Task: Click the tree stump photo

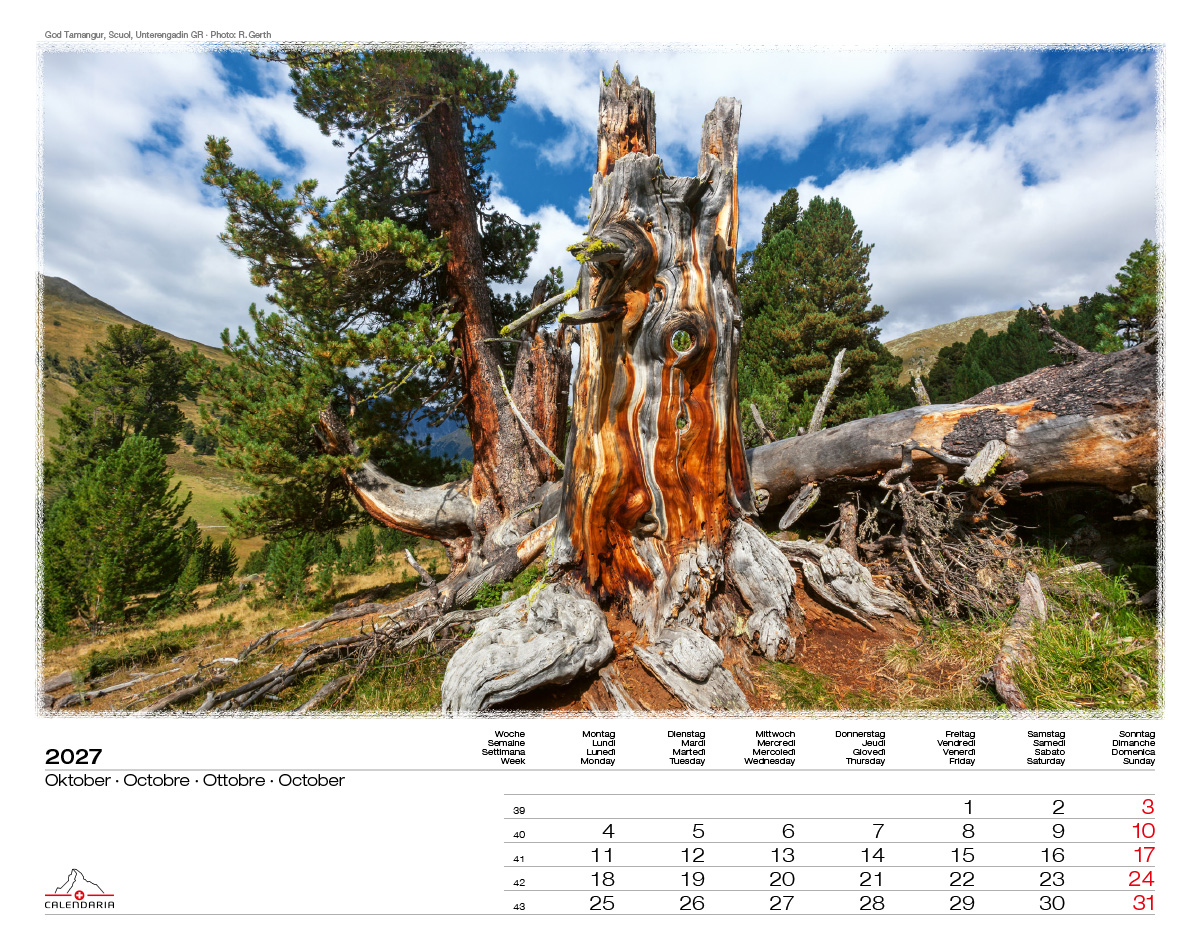Action: point(600,380)
